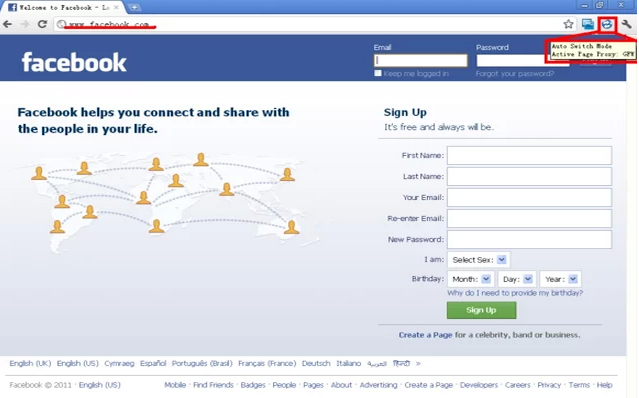Open the Advertising footer link
This screenshot has width=639, height=398.
(378, 385)
